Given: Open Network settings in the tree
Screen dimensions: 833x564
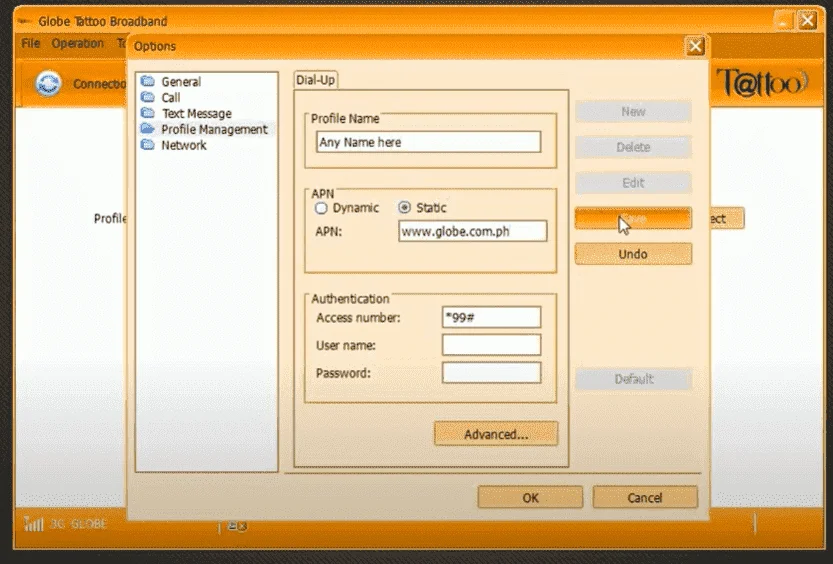Looking at the screenshot, I should (184, 146).
